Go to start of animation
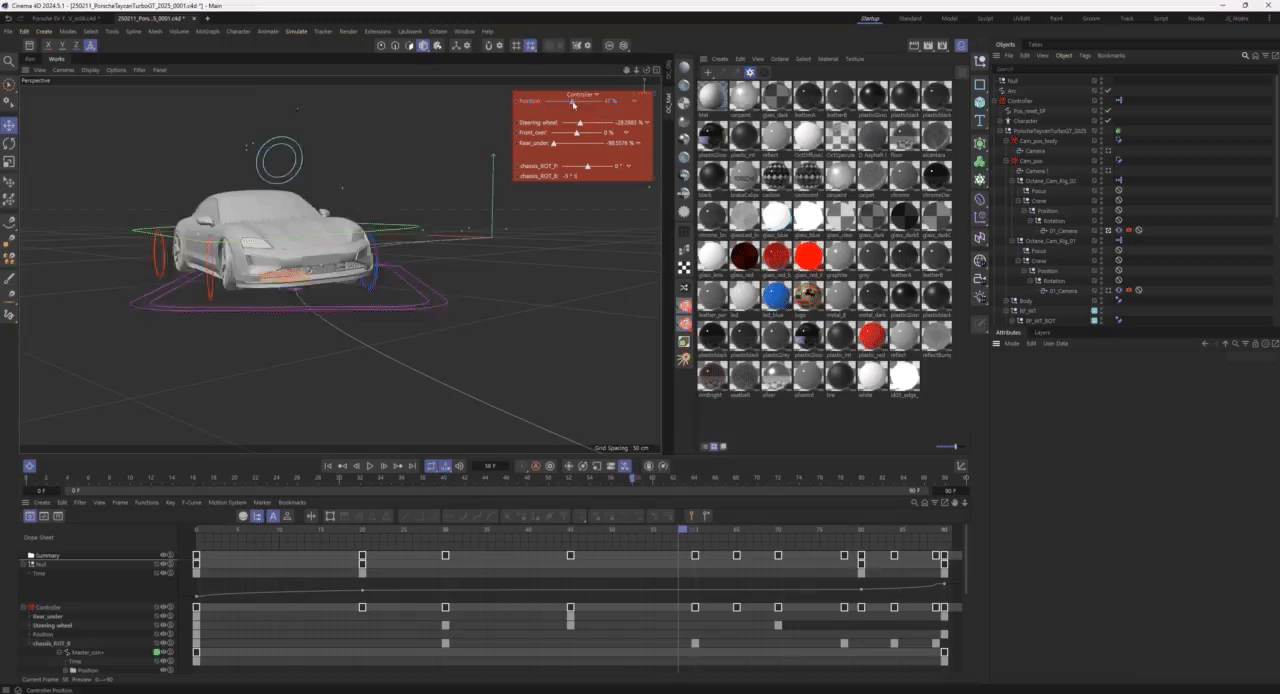 coord(328,466)
